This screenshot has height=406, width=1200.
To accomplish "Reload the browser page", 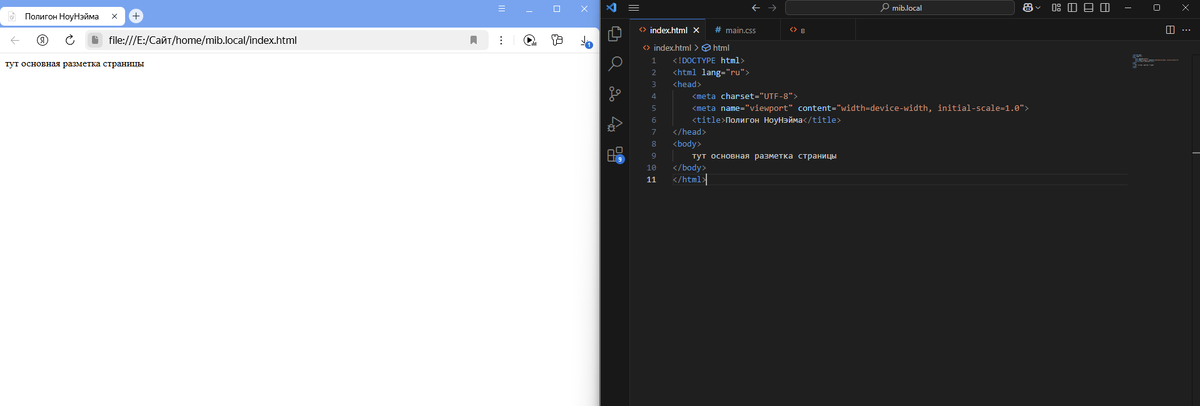I will [x=70, y=40].
